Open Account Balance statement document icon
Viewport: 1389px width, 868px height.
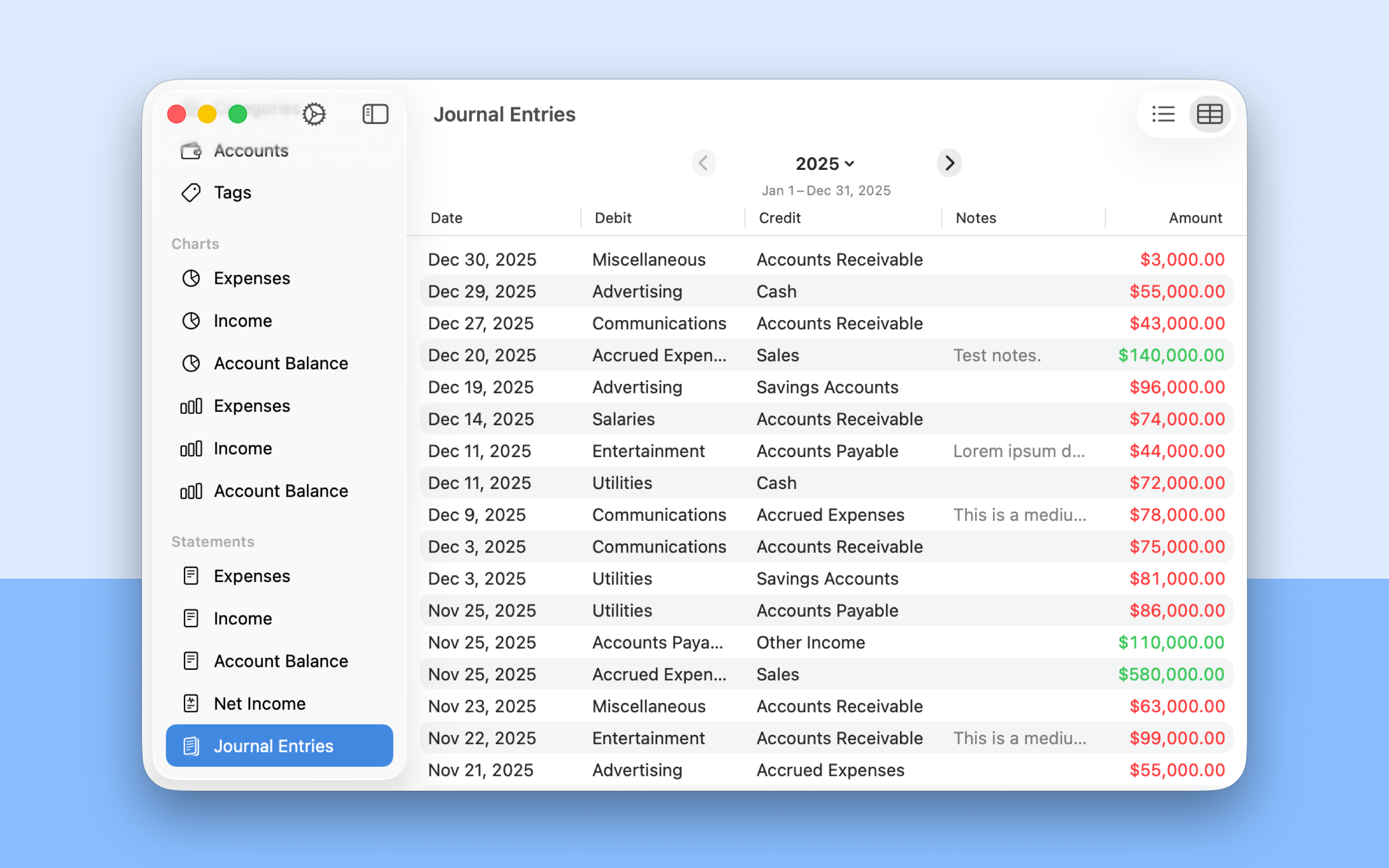coord(191,661)
